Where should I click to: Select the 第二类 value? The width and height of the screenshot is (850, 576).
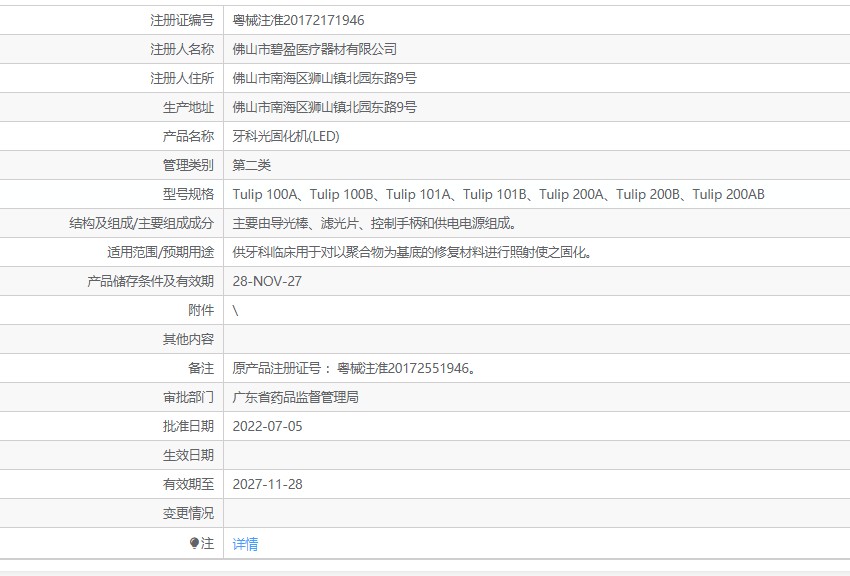(252, 165)
